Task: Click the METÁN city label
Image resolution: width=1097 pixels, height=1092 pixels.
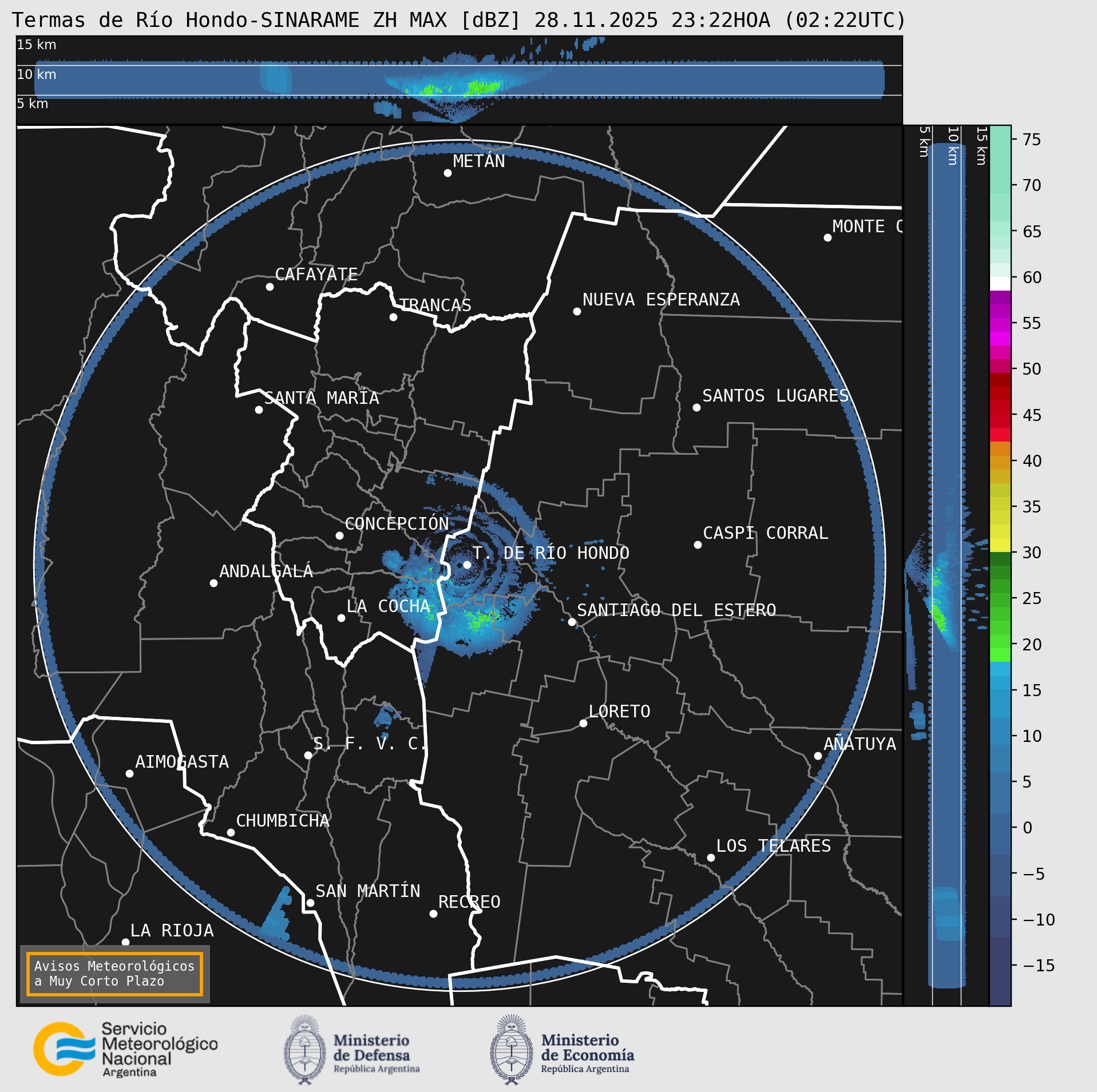Action: (479, 161)
